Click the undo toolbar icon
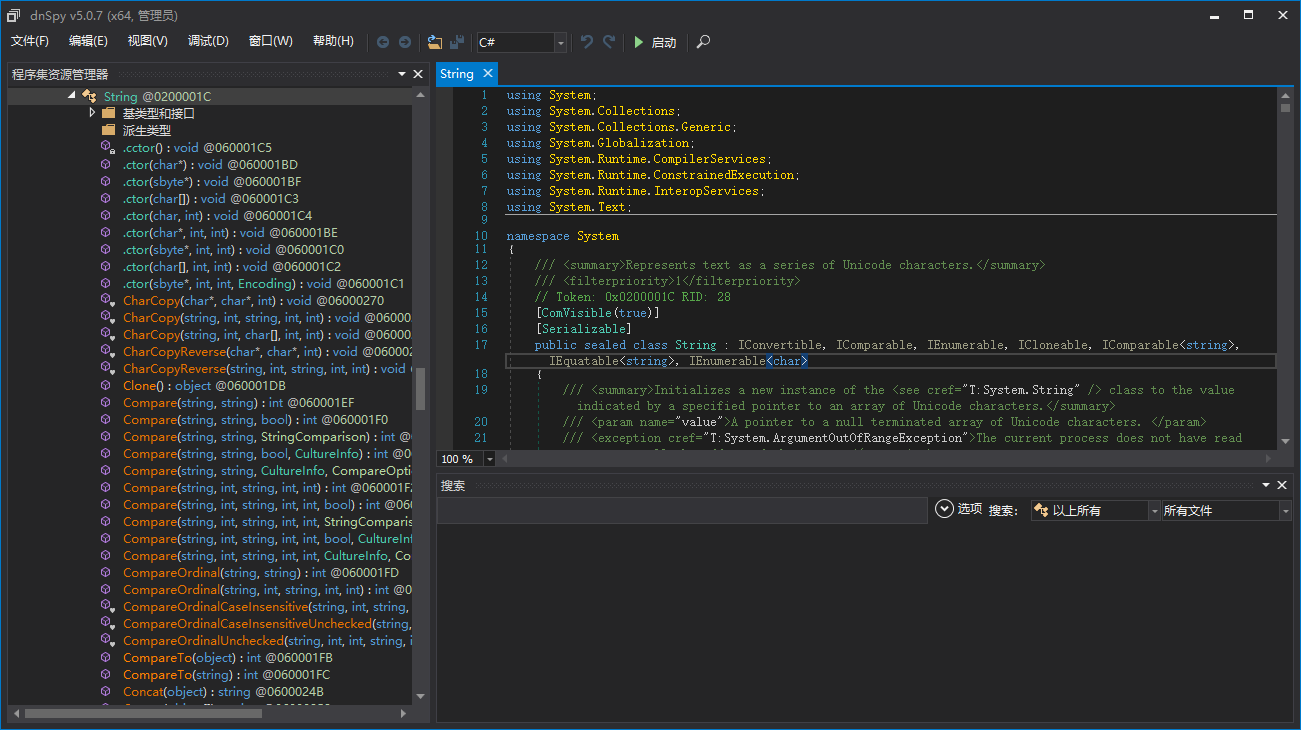The width and height of the screenshot is (1301, 730). coord(587,42)
